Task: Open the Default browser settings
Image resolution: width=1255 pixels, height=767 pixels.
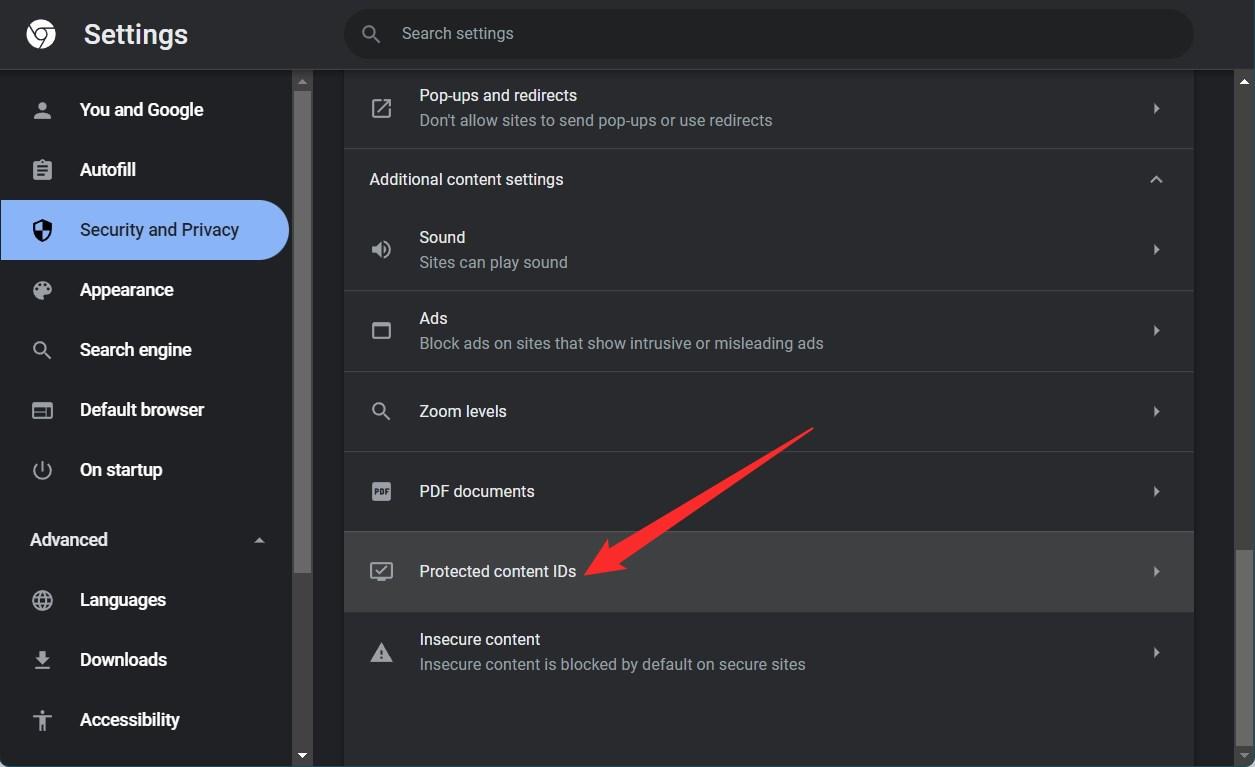Action: point(144,409)
